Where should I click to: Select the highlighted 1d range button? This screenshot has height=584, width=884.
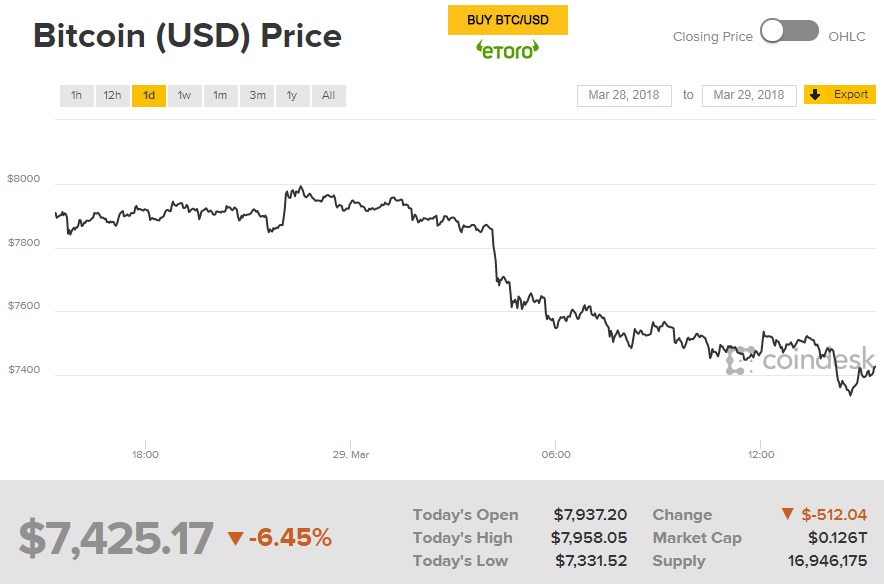click(148, 95)
